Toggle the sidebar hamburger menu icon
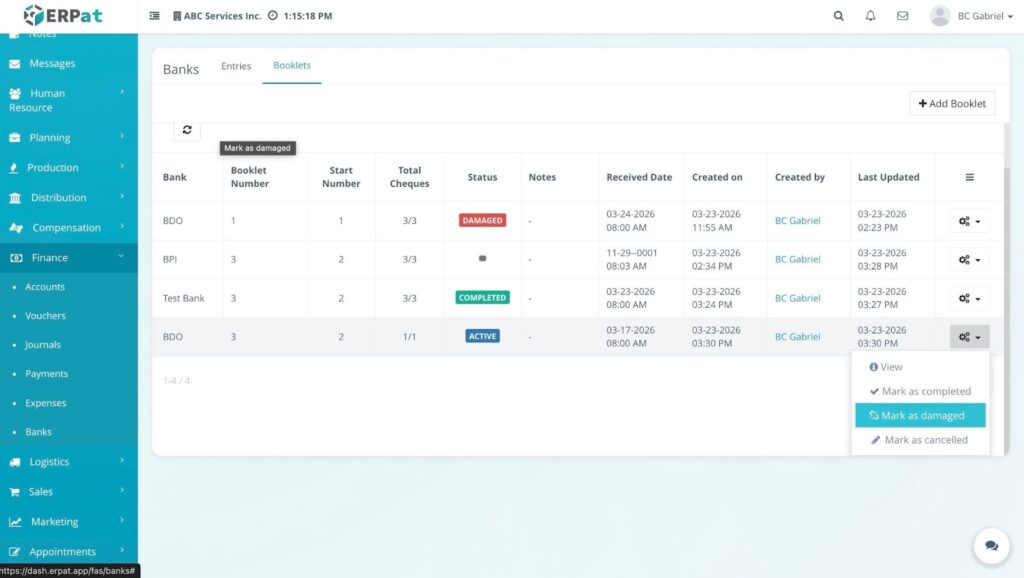 pos(154,16)
